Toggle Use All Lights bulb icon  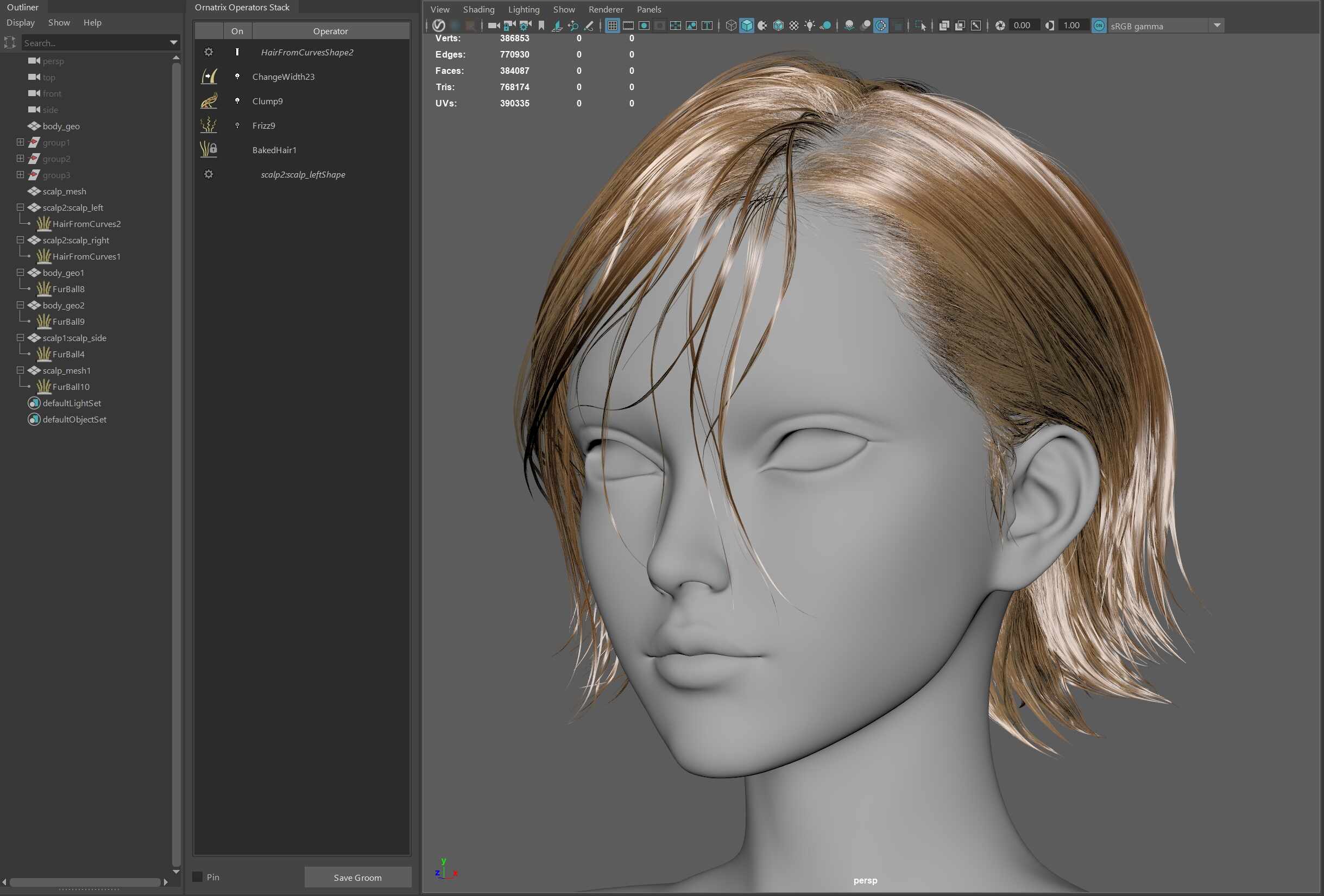[810, 26]
